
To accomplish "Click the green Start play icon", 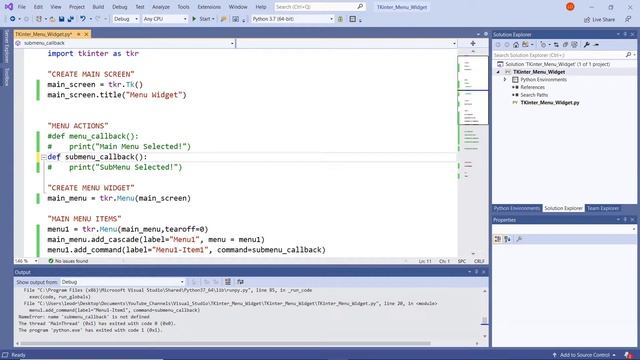I will point(194,19).
